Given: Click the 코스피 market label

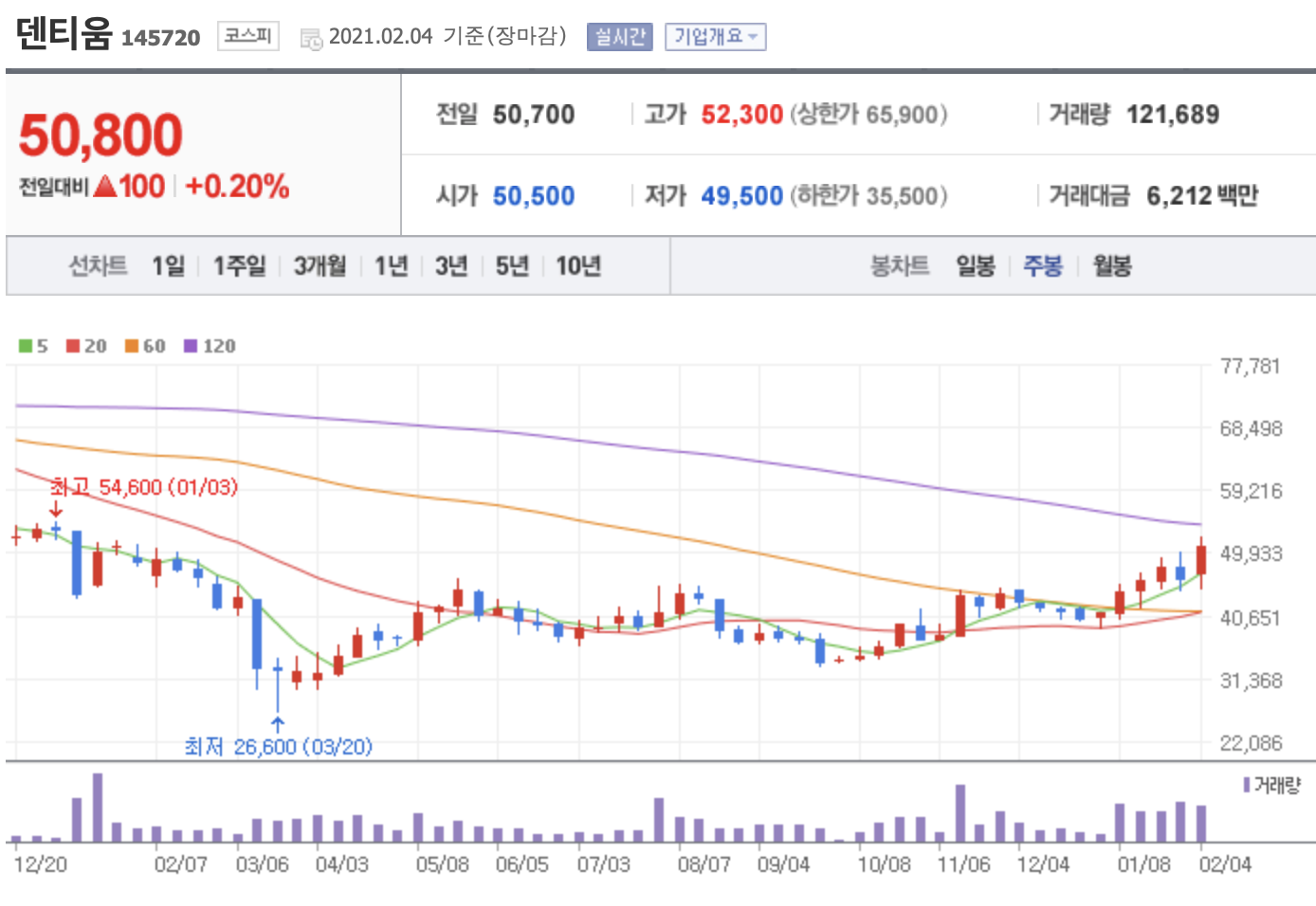Looking at the screenshot, I should coord(247,36).
